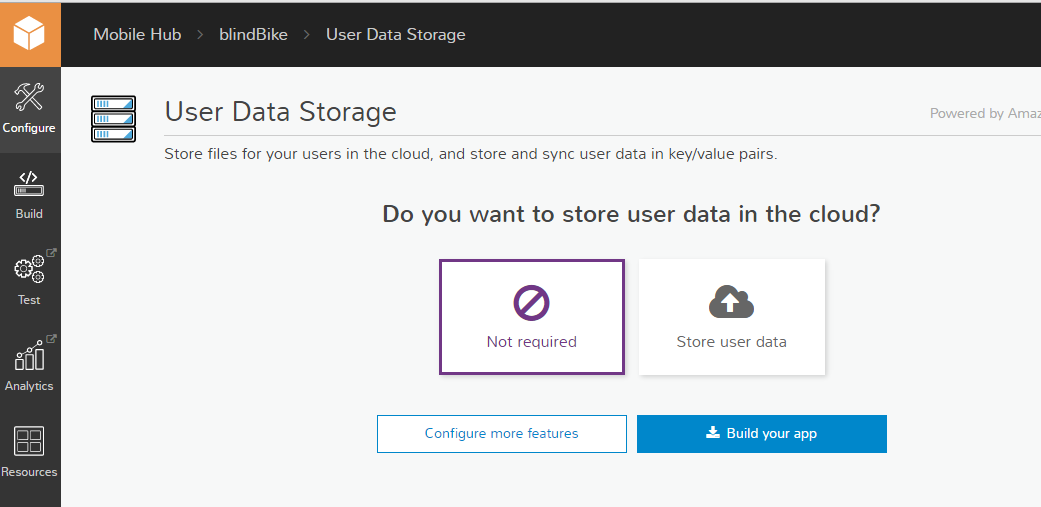Click the purple prohibition circle icon
Viewport: 1041px width, 507px height.
tap(531, 302)
